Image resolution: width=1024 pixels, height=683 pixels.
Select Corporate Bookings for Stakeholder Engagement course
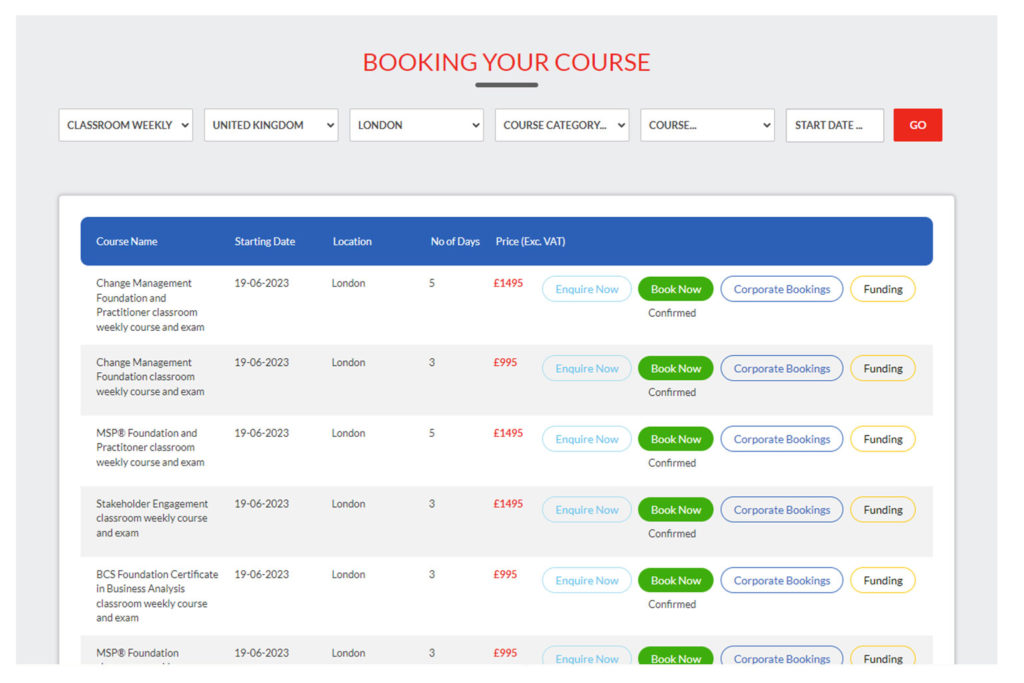(x=781, y=510)
